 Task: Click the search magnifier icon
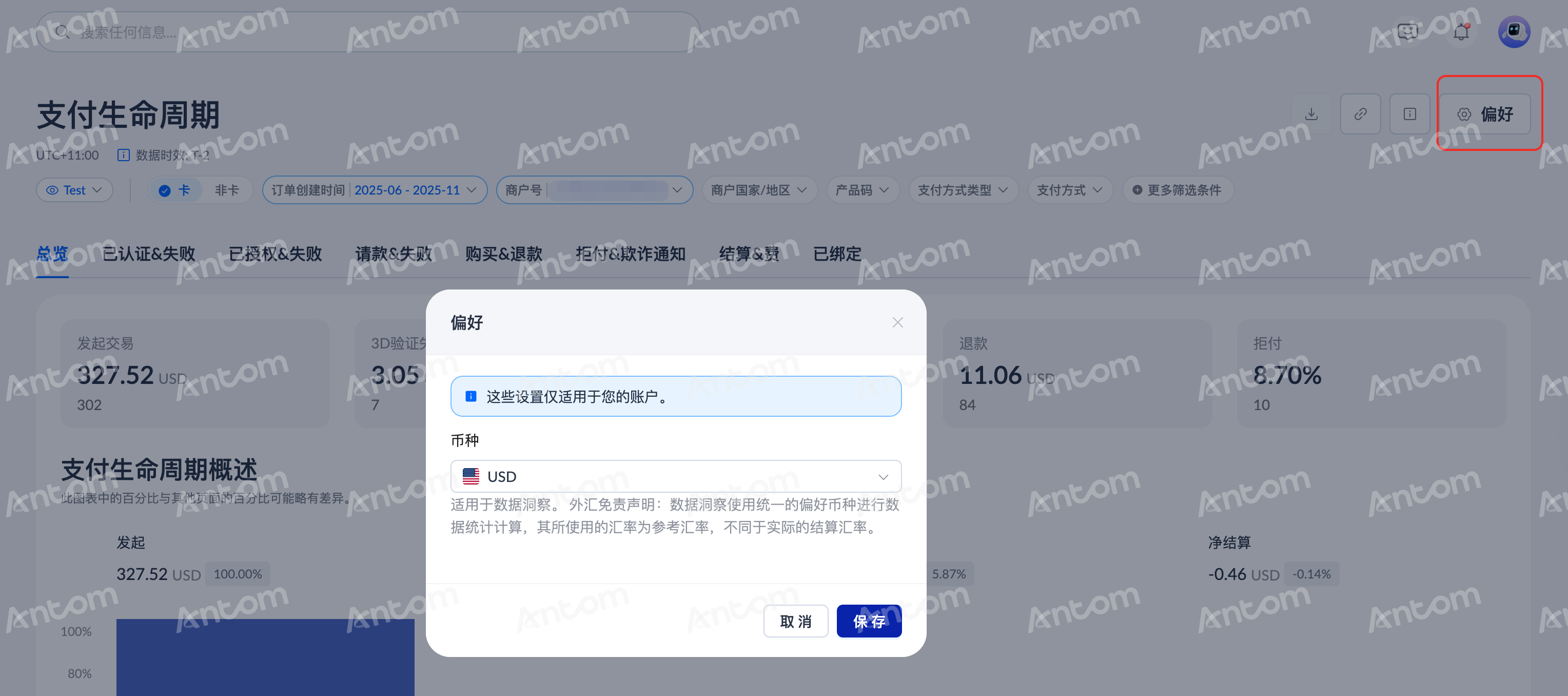[x=62, y=32]
